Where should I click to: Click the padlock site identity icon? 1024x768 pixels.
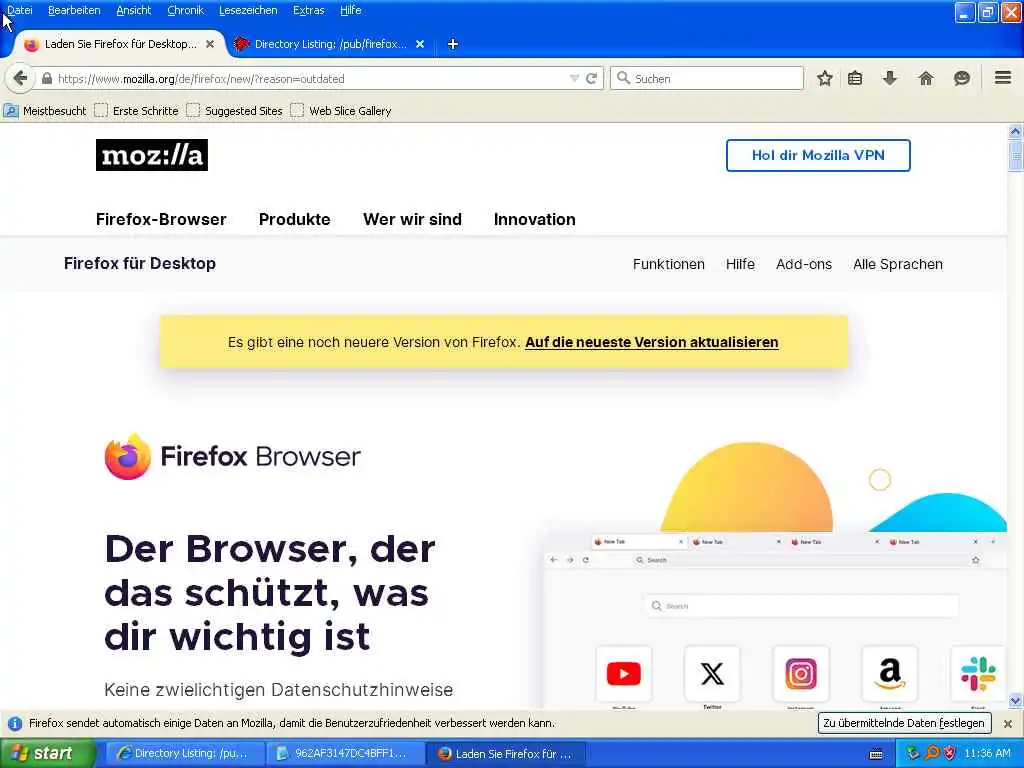point(46,78)
